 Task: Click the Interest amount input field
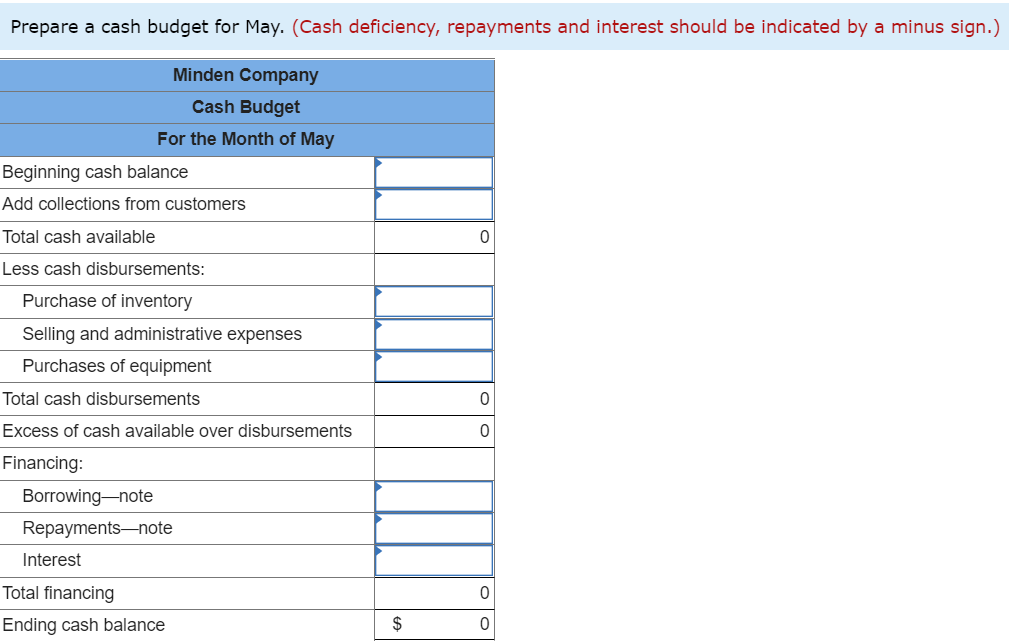point(434,561)
